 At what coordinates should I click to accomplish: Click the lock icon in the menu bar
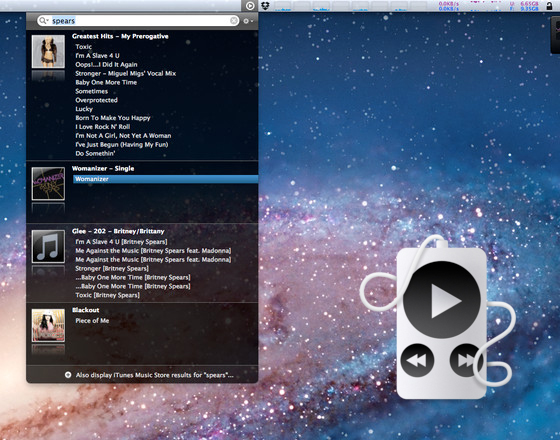tap(549, 6)
